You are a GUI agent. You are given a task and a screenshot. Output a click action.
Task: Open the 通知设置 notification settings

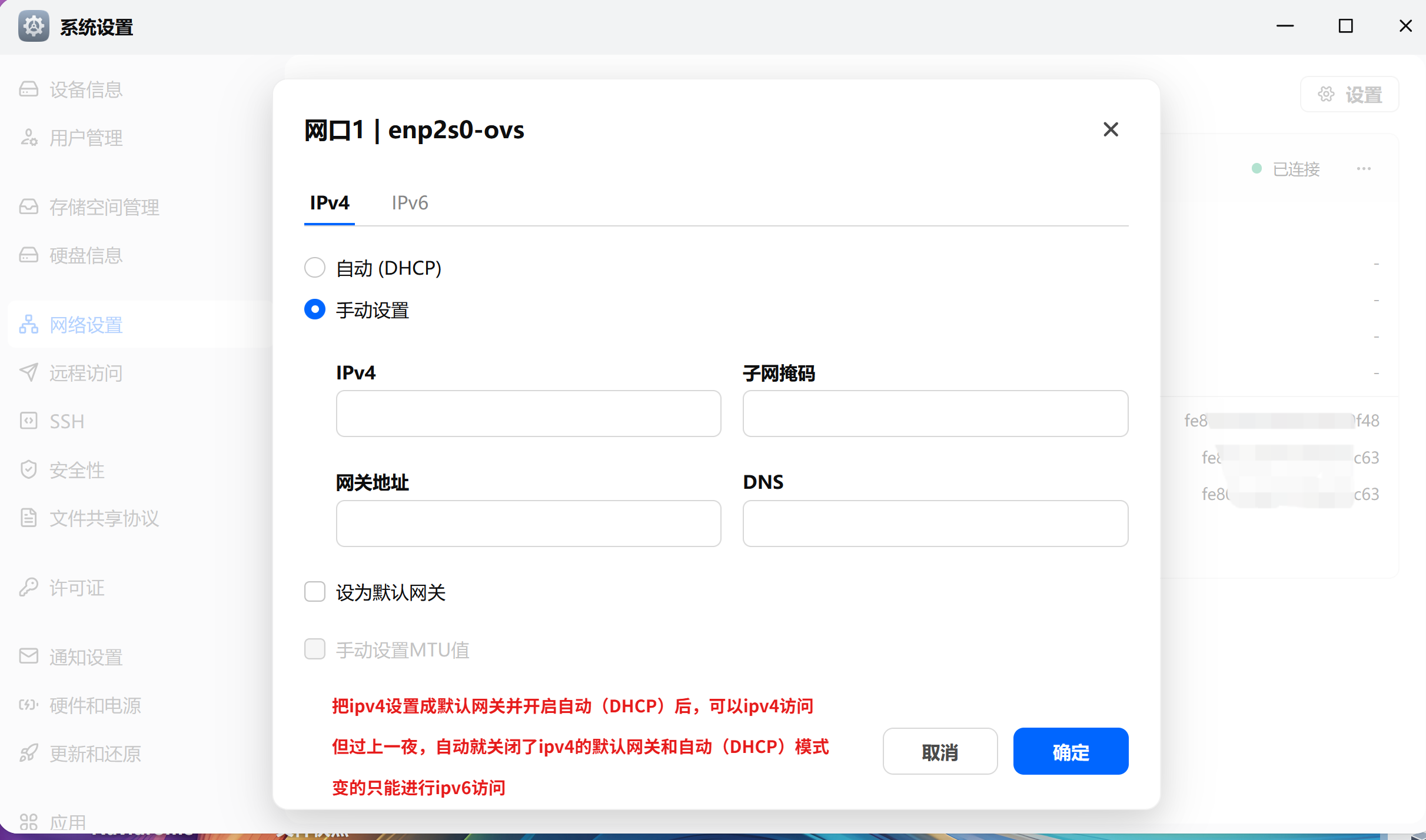pyautogui.click(x=85, y=657)
